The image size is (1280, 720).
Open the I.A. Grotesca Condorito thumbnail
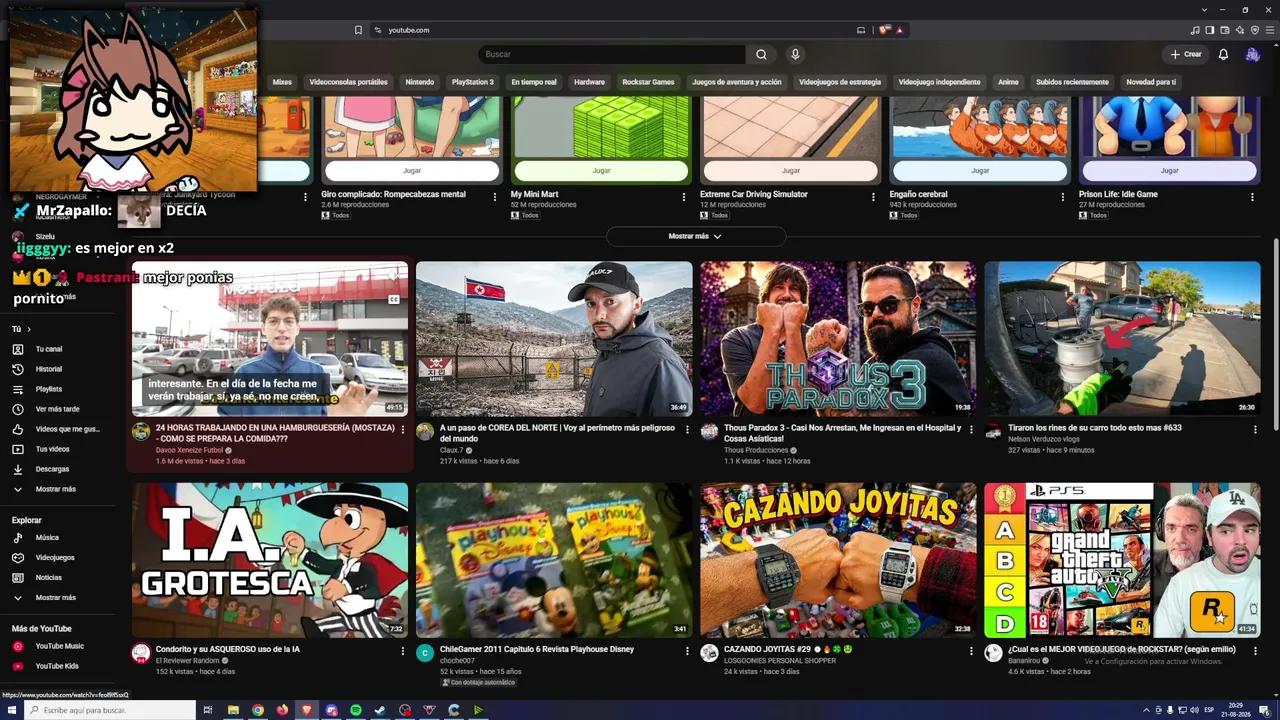tap(270, 560)
